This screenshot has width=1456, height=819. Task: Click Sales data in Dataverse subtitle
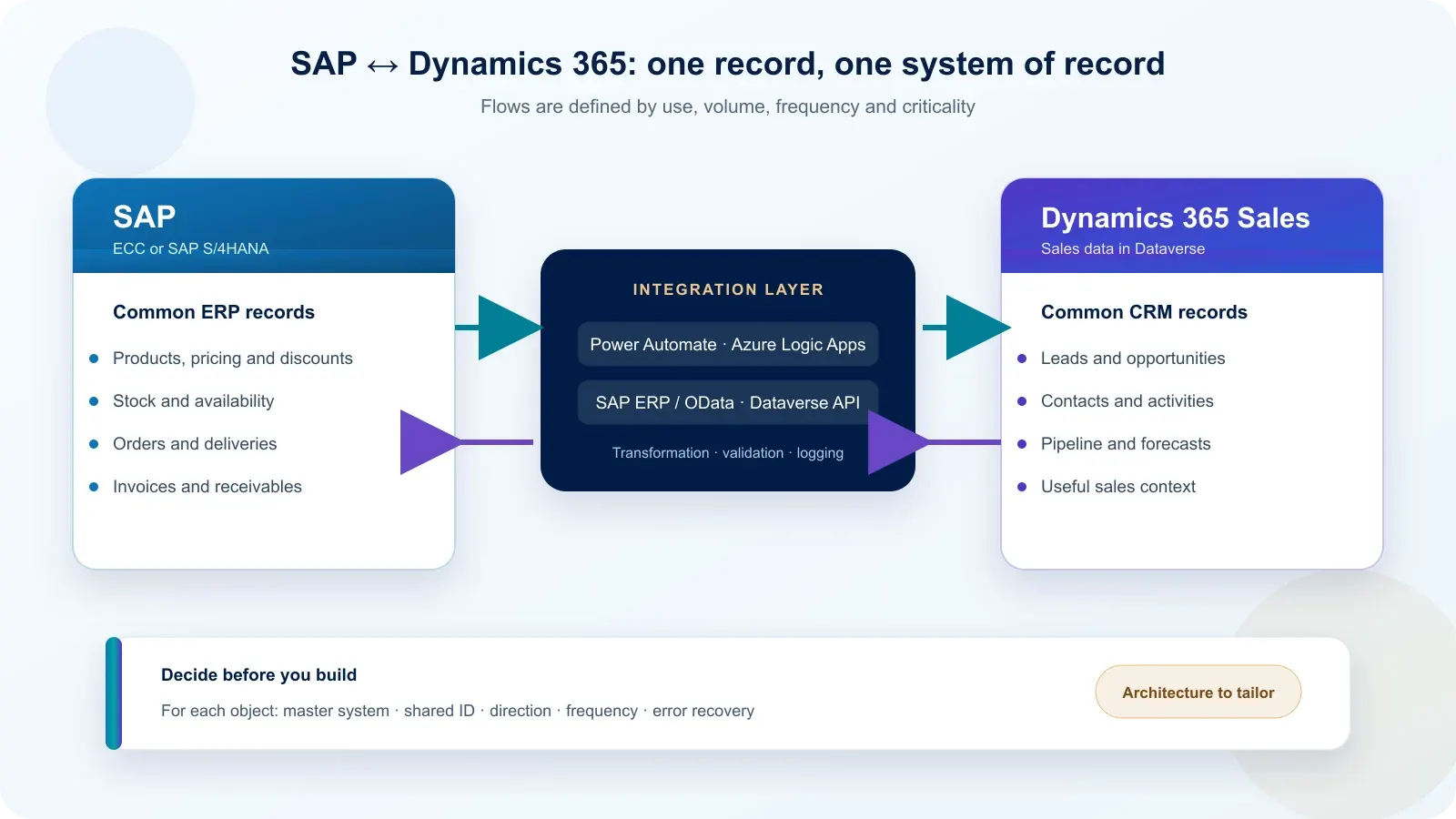[1123, 248]
